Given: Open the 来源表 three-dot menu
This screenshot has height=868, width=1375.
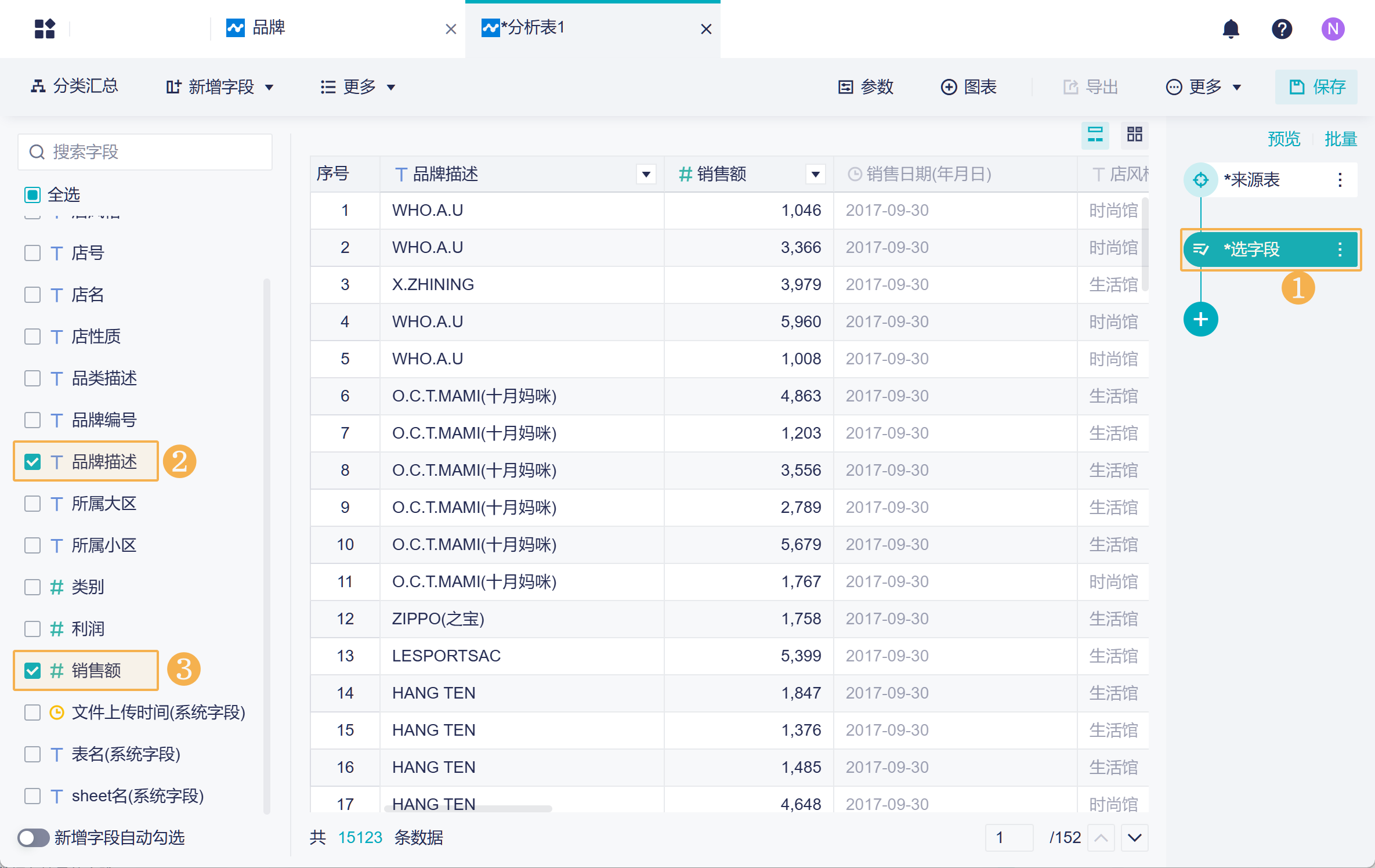Looking at the screenshot, I should 1340,180.
